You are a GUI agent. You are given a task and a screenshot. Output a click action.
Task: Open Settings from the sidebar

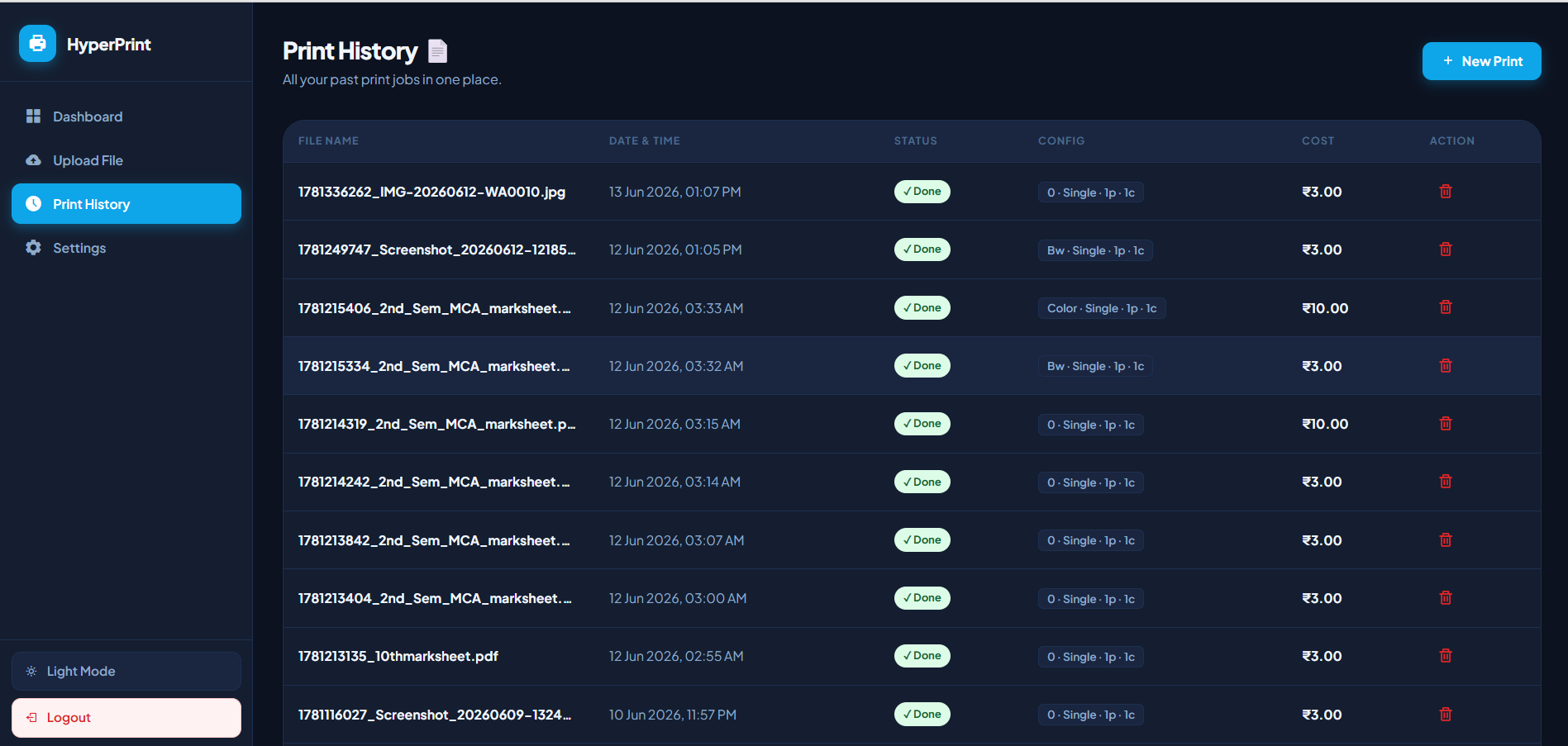click(126, 248)
